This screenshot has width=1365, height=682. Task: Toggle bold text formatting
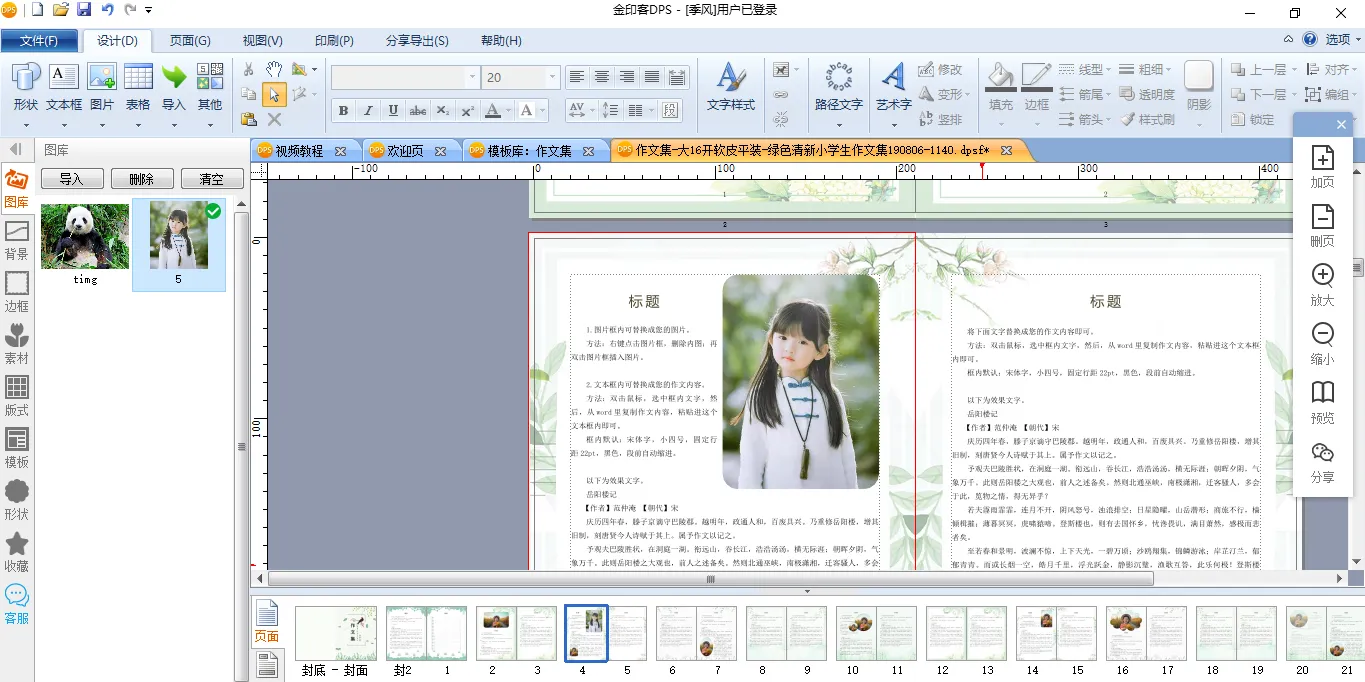[x=343, y=111]
